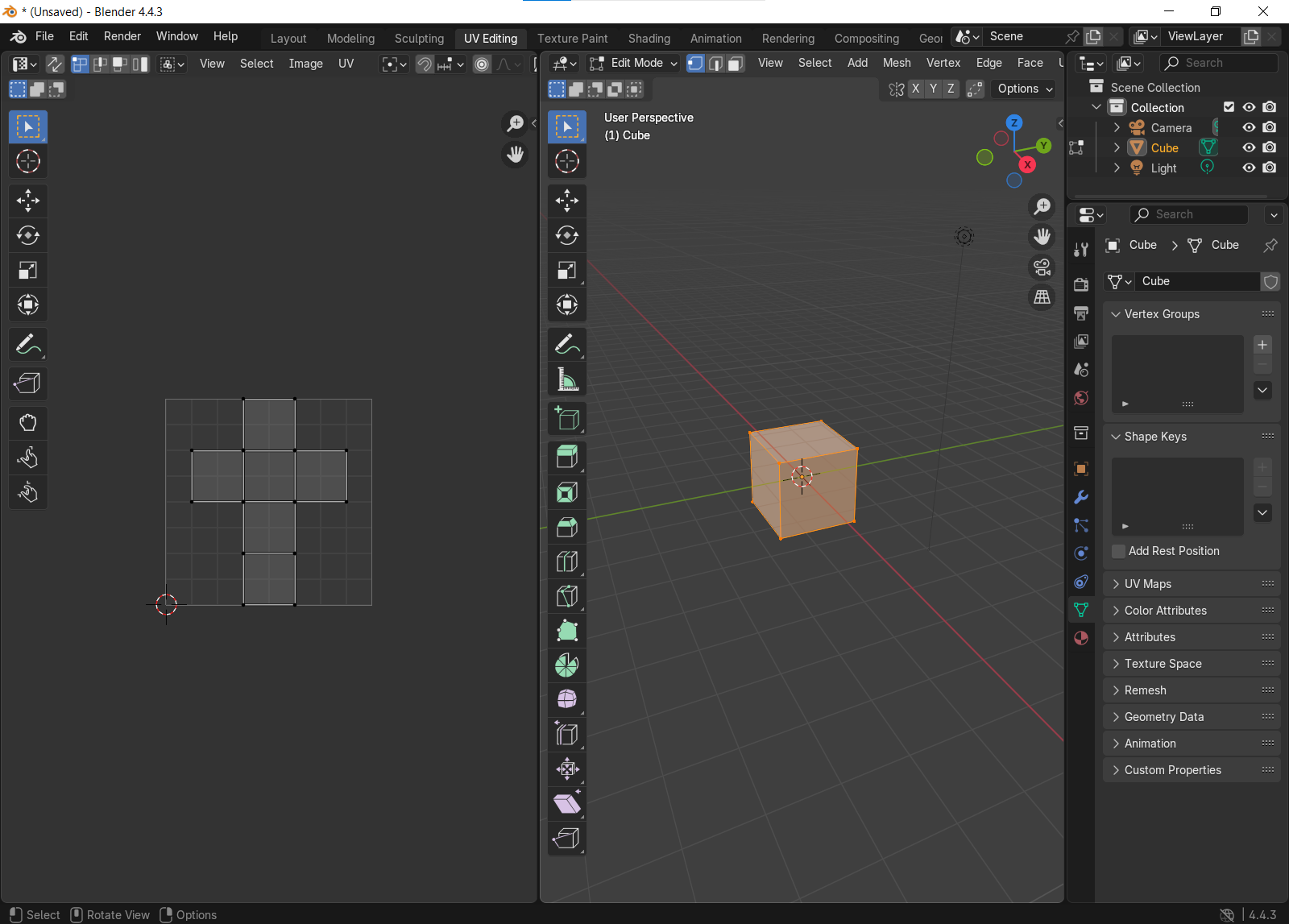Screen dimensions: 1289x924
Task: Click the mesh name field Cube
Action: point(1197,281)
